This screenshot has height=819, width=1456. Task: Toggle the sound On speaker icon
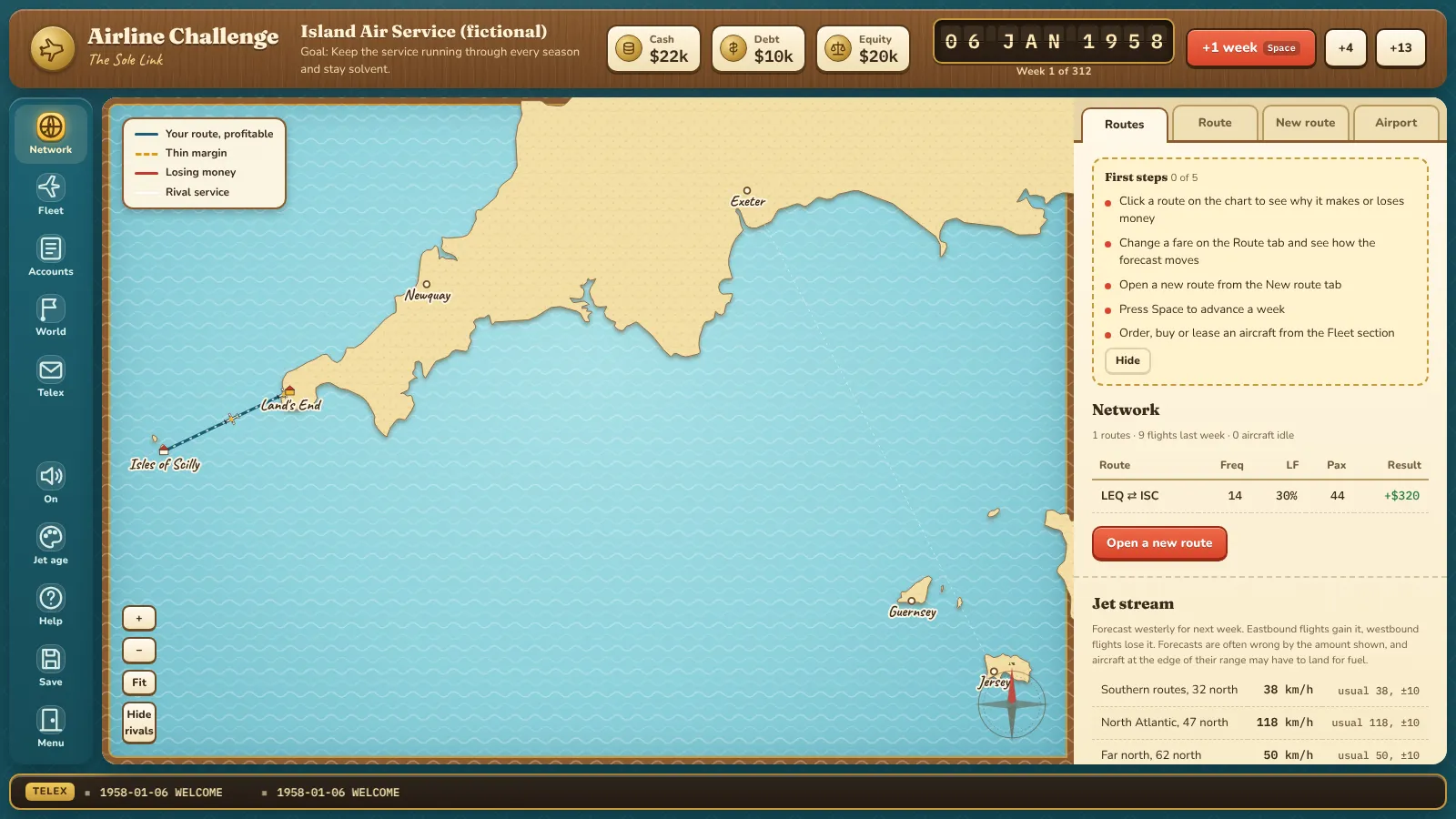pyautogui.click(x=51, y=483)
